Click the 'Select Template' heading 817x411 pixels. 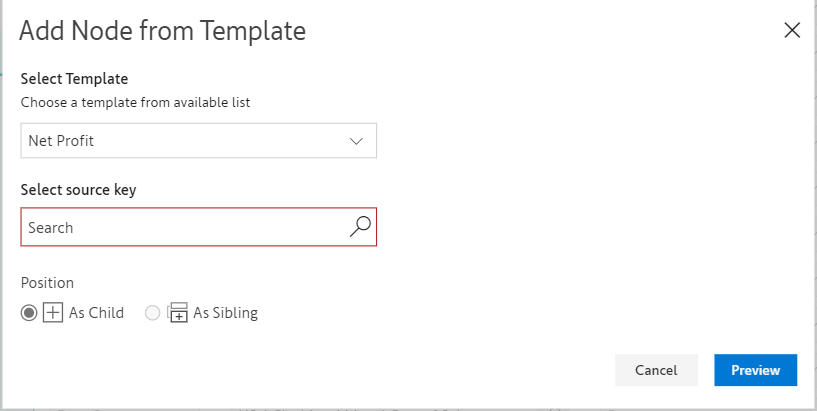point(74,79)
